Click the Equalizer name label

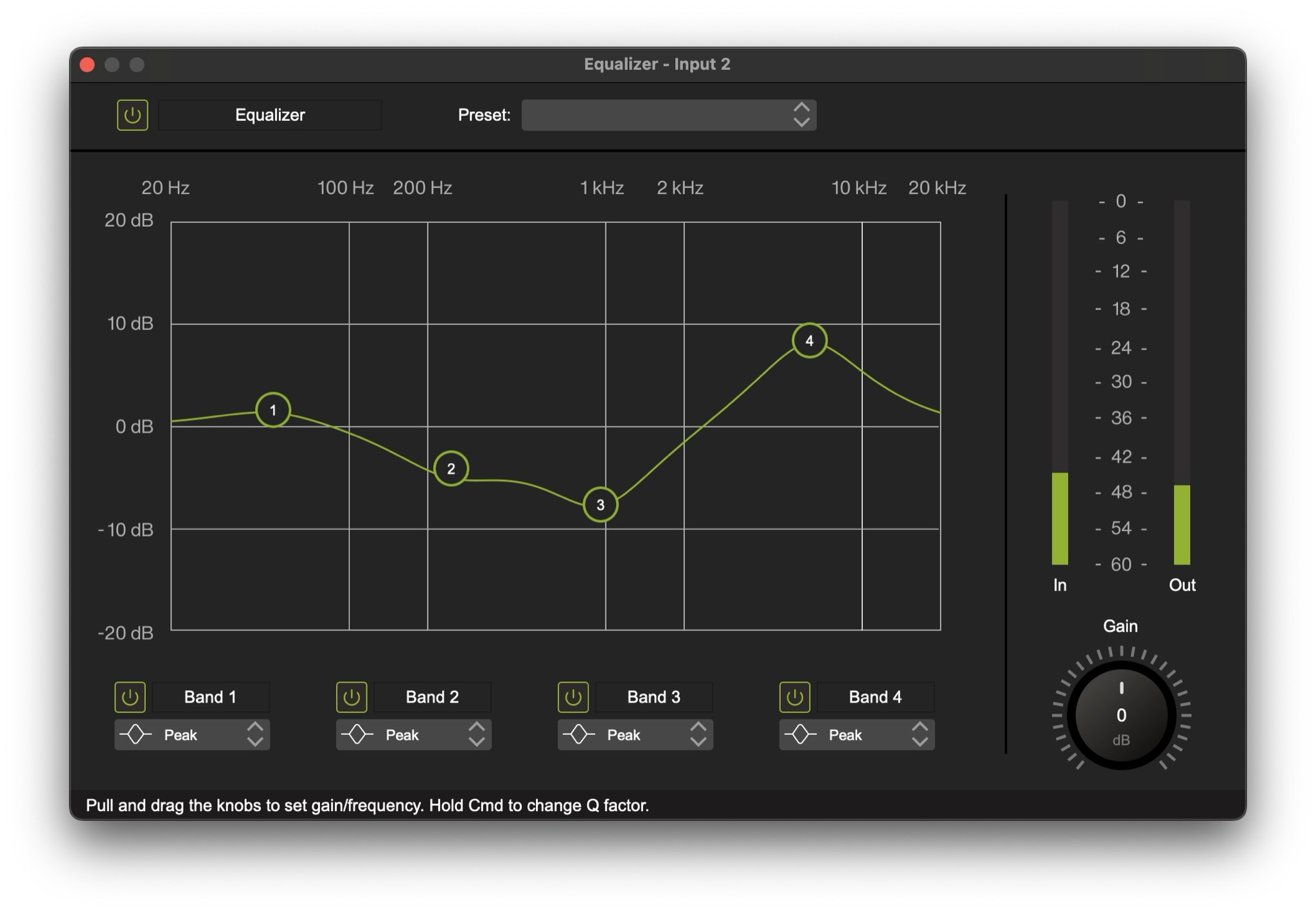[270, 115]
